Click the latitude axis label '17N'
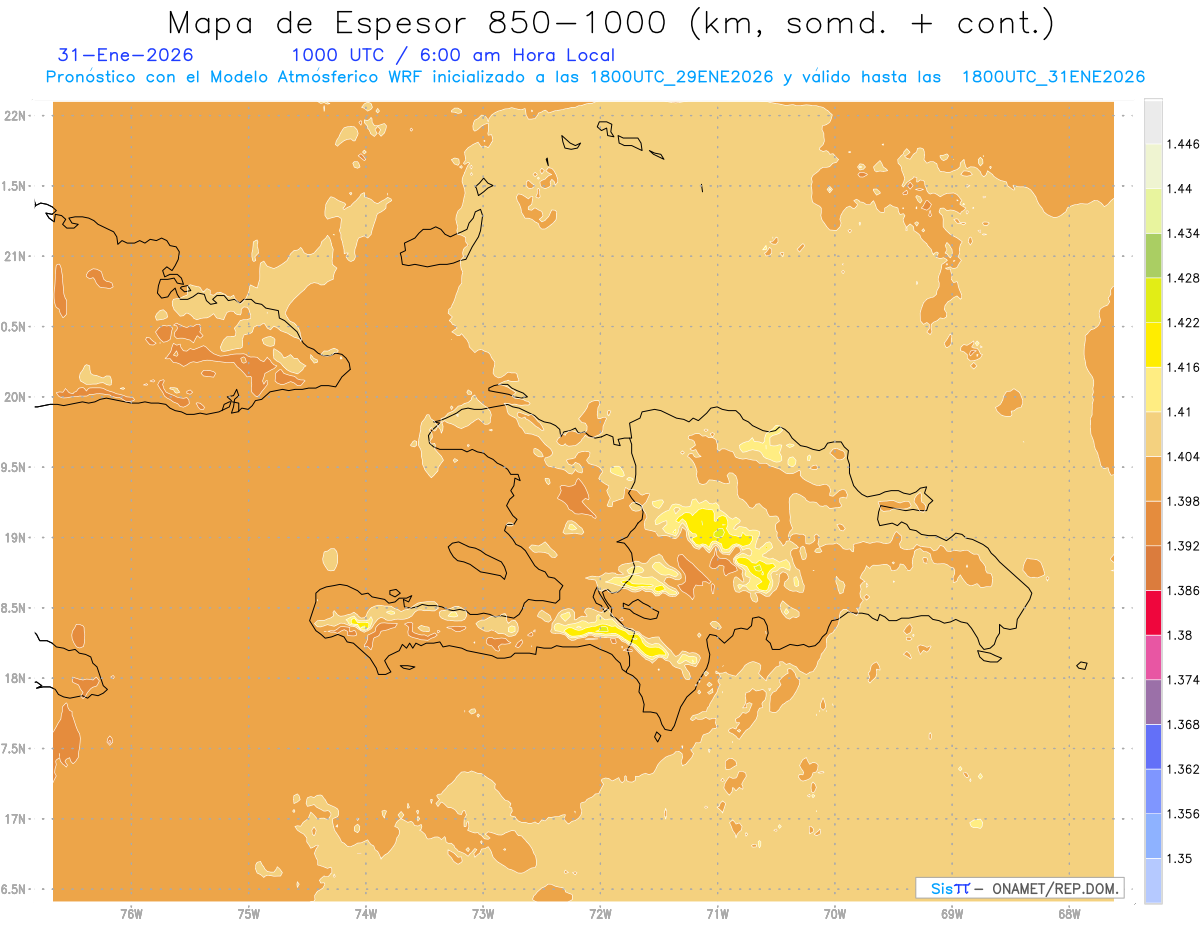The width and height of the screenshot is (1200, 927). click(x=16, y=819)
